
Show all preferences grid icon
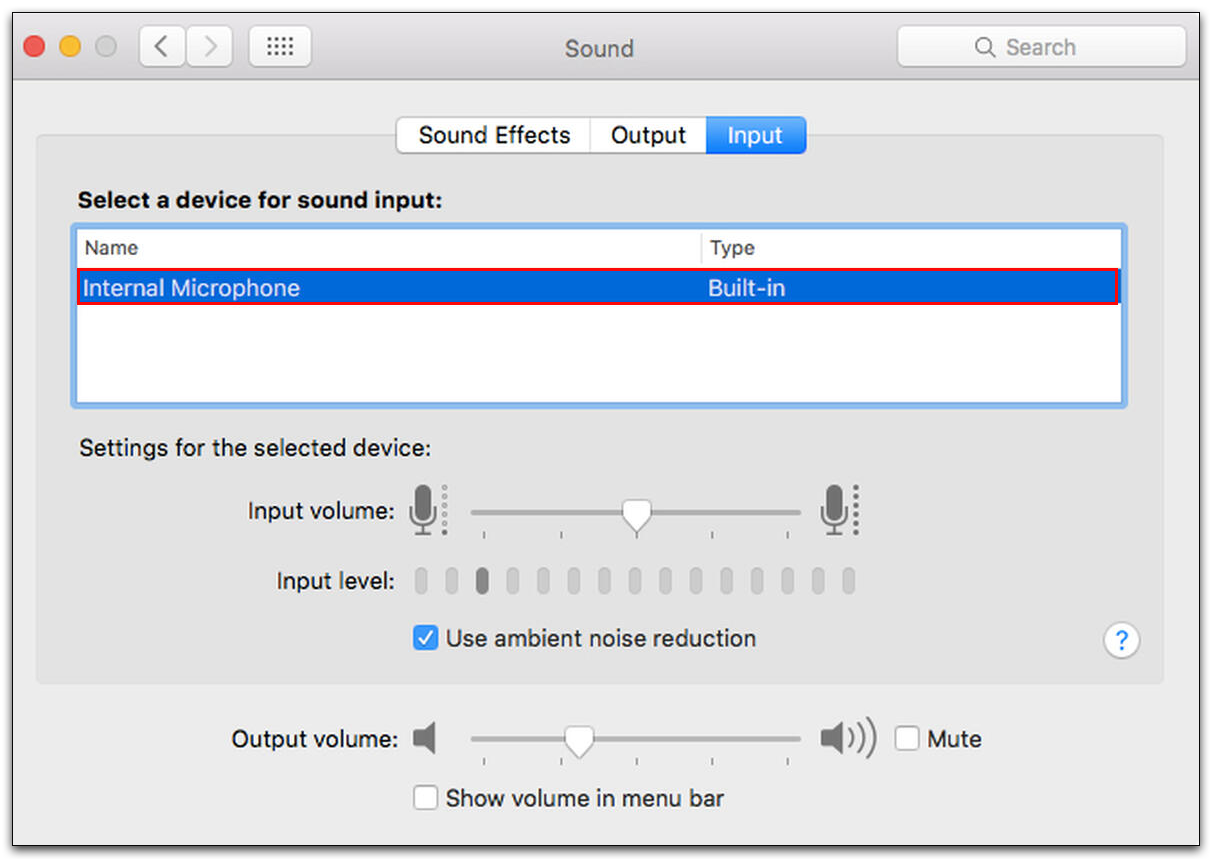coord(280,47)
